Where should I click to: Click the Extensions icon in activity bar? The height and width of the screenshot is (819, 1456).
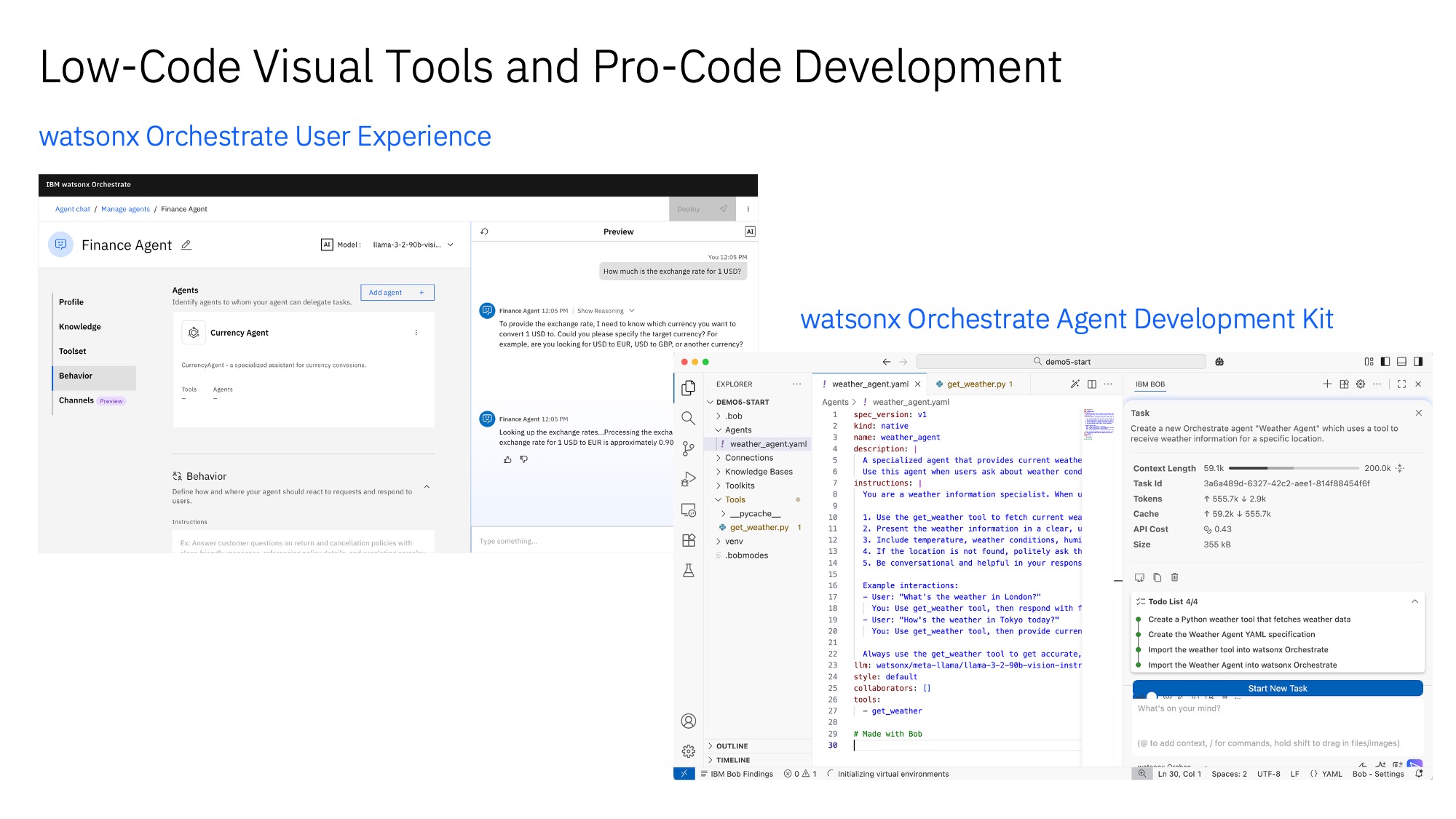[x=688, y=540]
